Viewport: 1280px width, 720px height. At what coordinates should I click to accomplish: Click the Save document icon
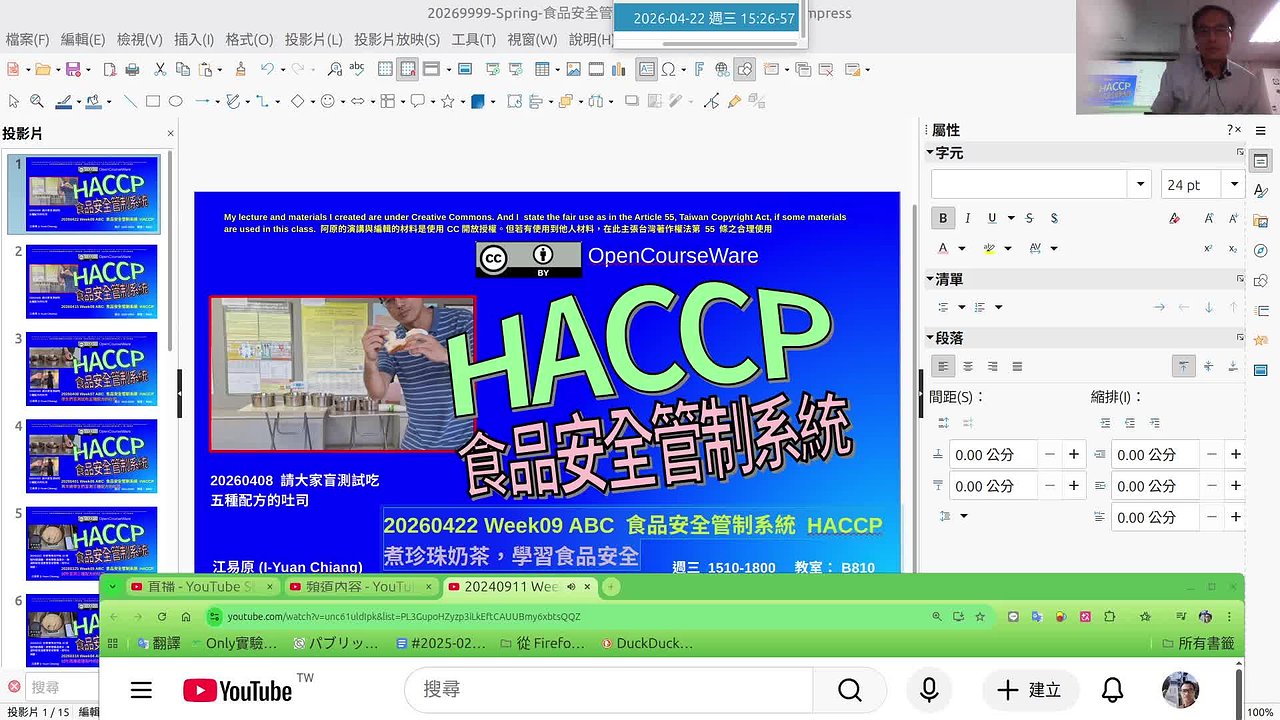coord(72,69)
